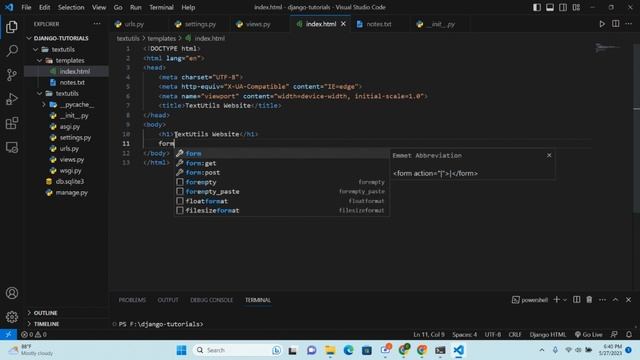The image size is (640, 360).
Task: Open the new terminal profile dropdown arrow
Action: pos(565,300)
